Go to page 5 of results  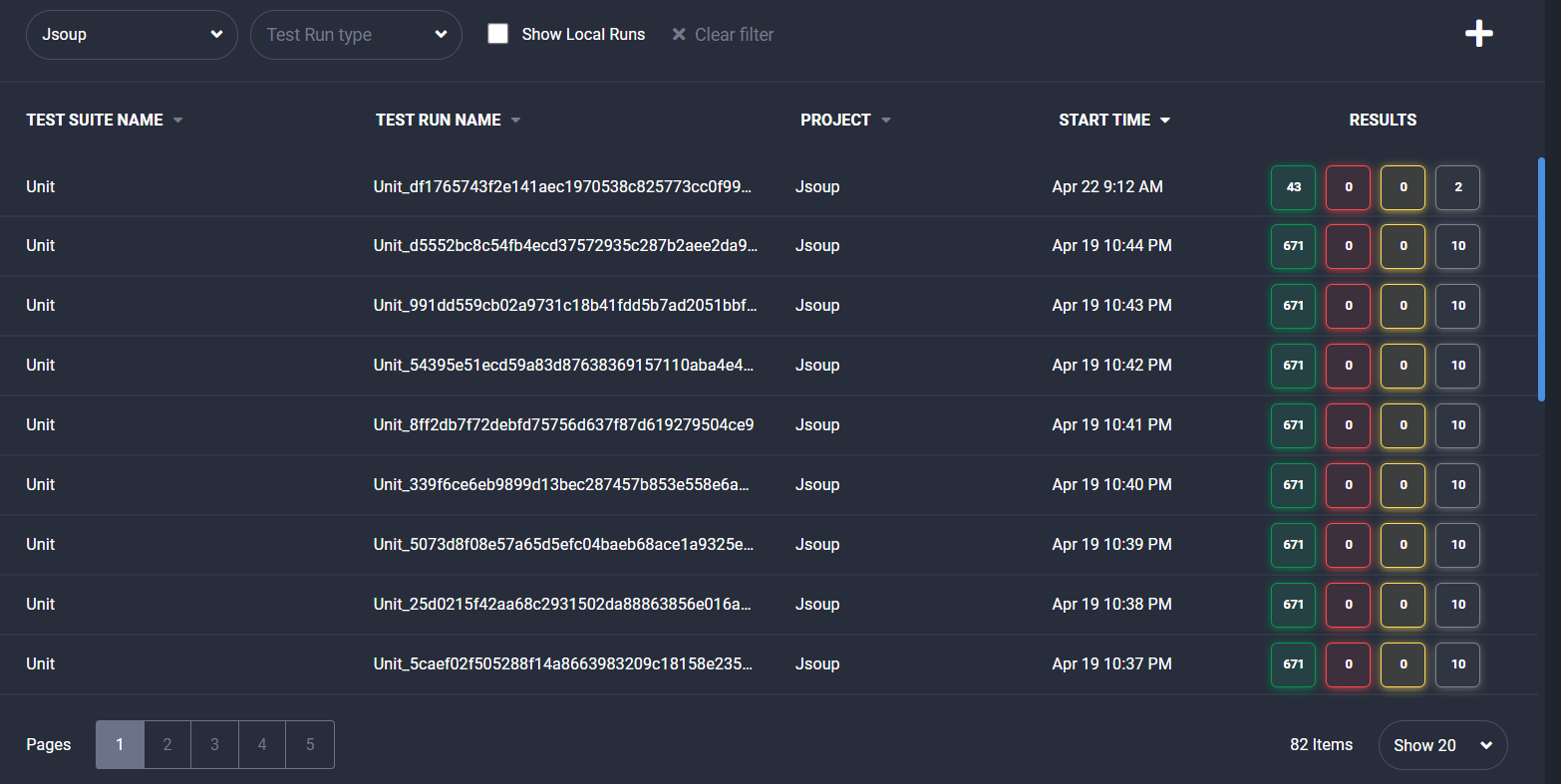tap(309, 744)
